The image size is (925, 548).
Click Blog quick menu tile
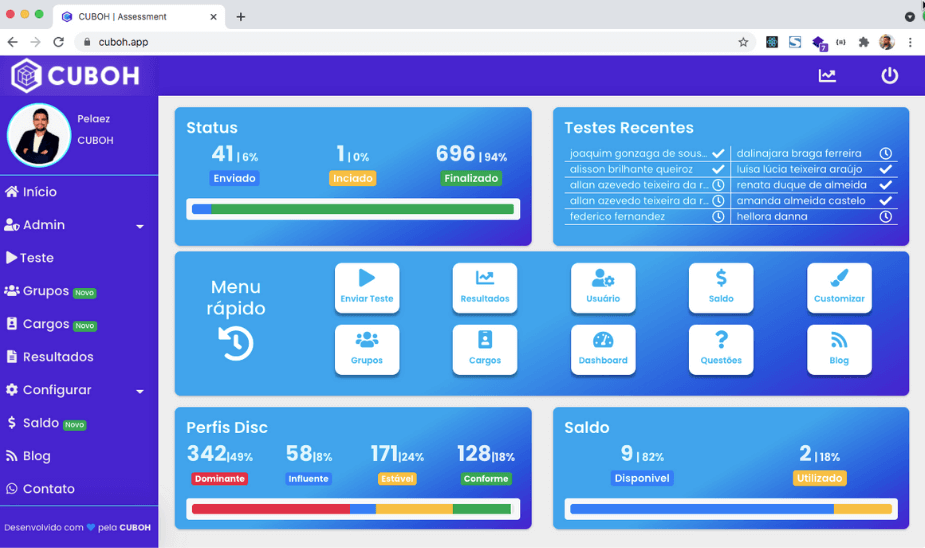click(x=839, y=349)
